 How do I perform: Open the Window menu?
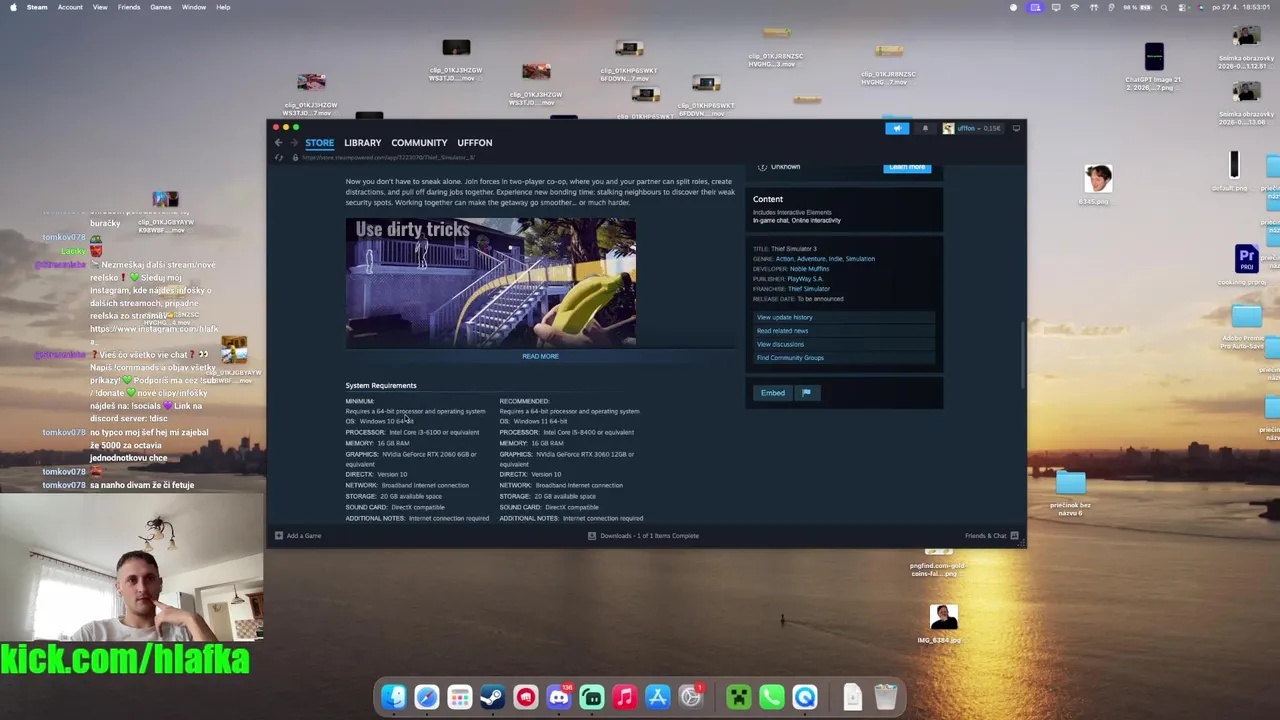tap(194, 7)
